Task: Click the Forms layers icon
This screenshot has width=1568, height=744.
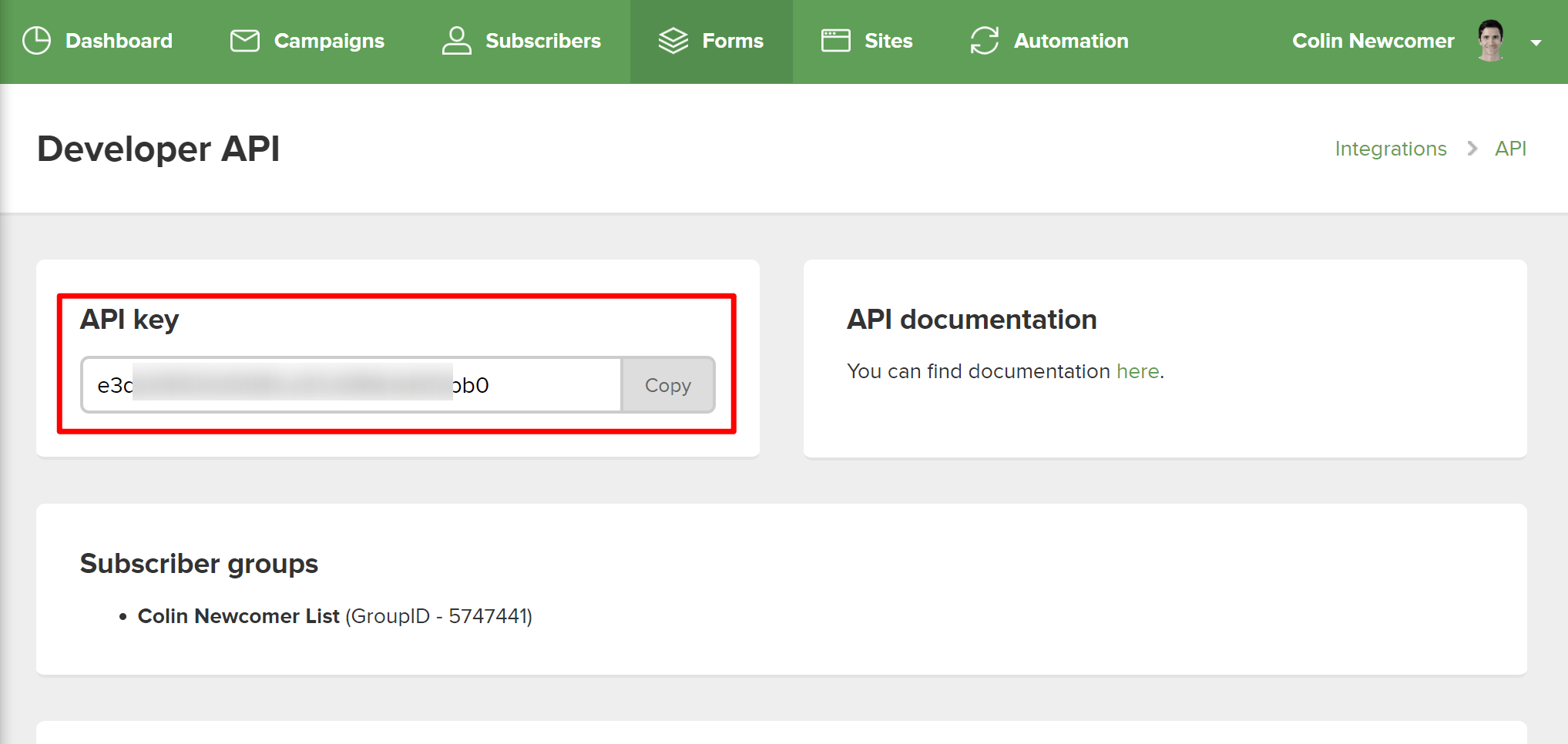Action: 673,41
